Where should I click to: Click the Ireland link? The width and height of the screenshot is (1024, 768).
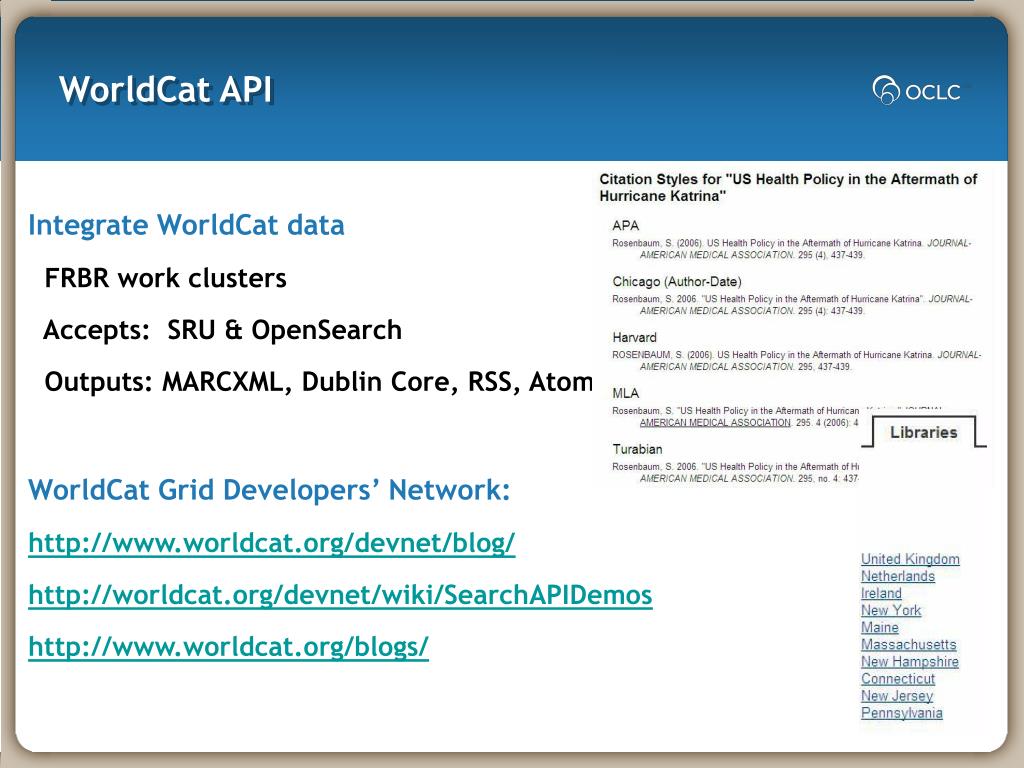881,593
